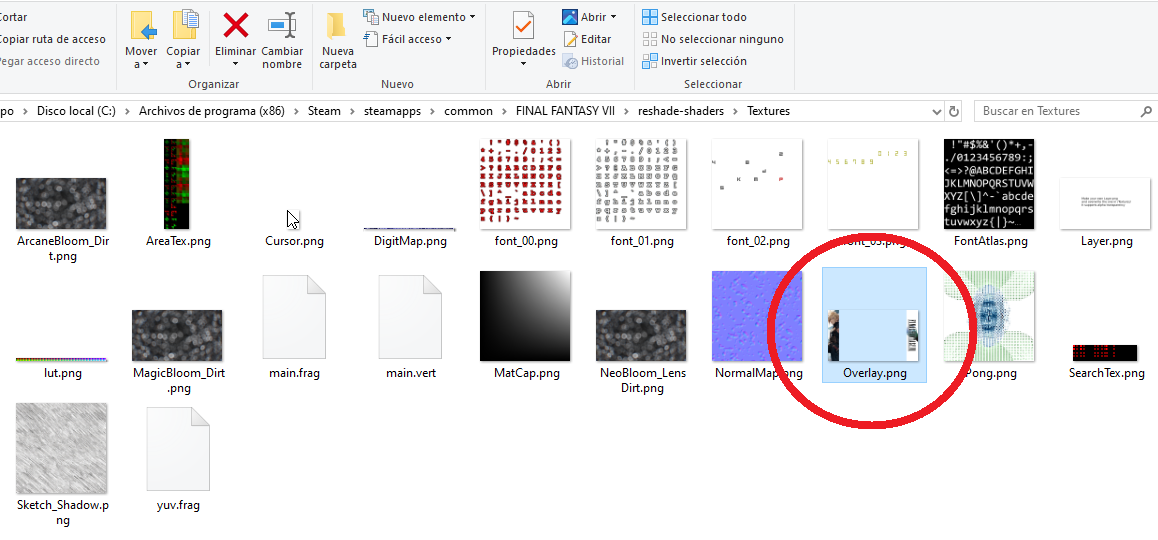Click the search magnifier icon
Screen dimensions: 1158x540
pyautogui.click(x=1147, y=112)
